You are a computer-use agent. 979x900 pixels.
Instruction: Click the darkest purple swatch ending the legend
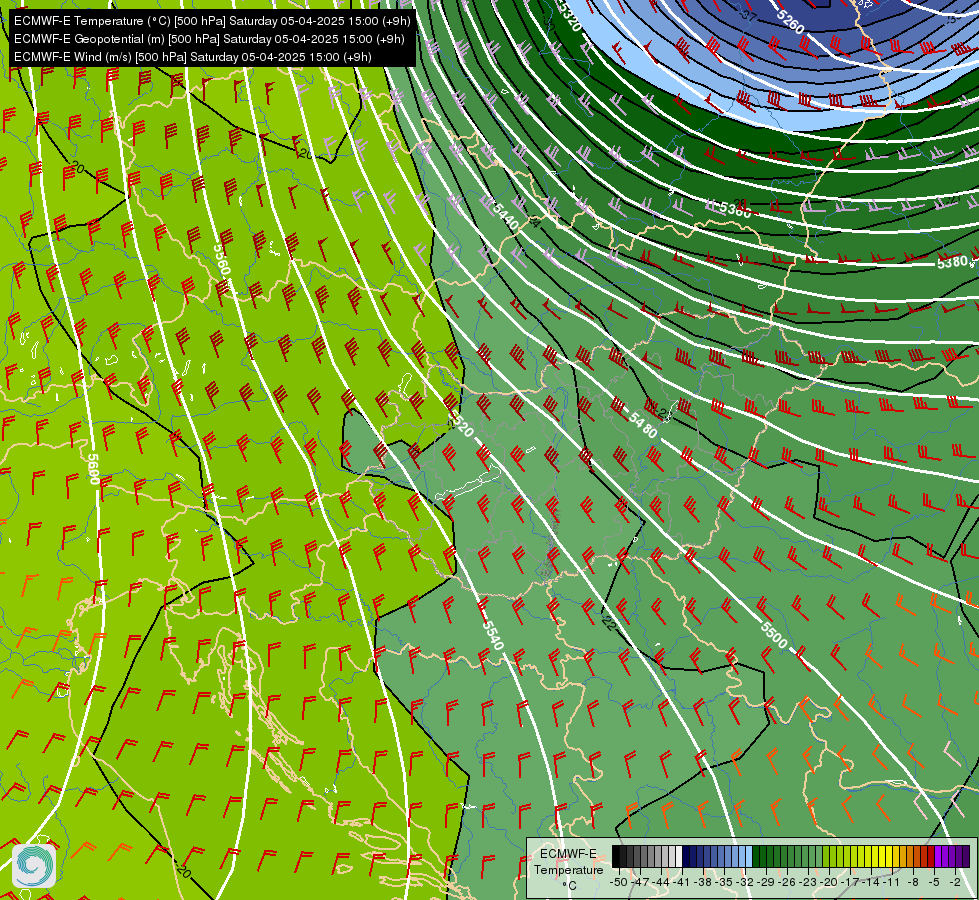click(967, 856)
